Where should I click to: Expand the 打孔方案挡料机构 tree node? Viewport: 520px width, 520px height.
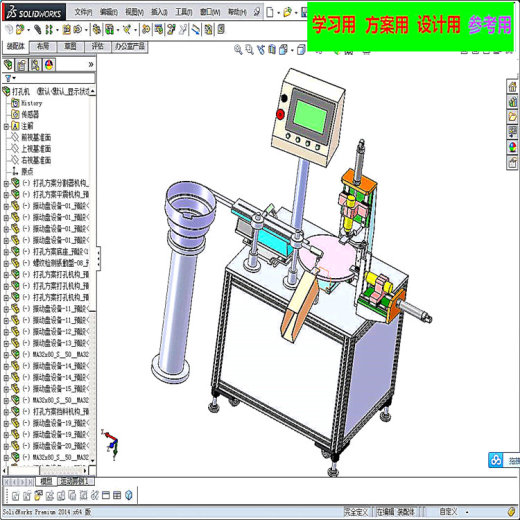point(6,412)
